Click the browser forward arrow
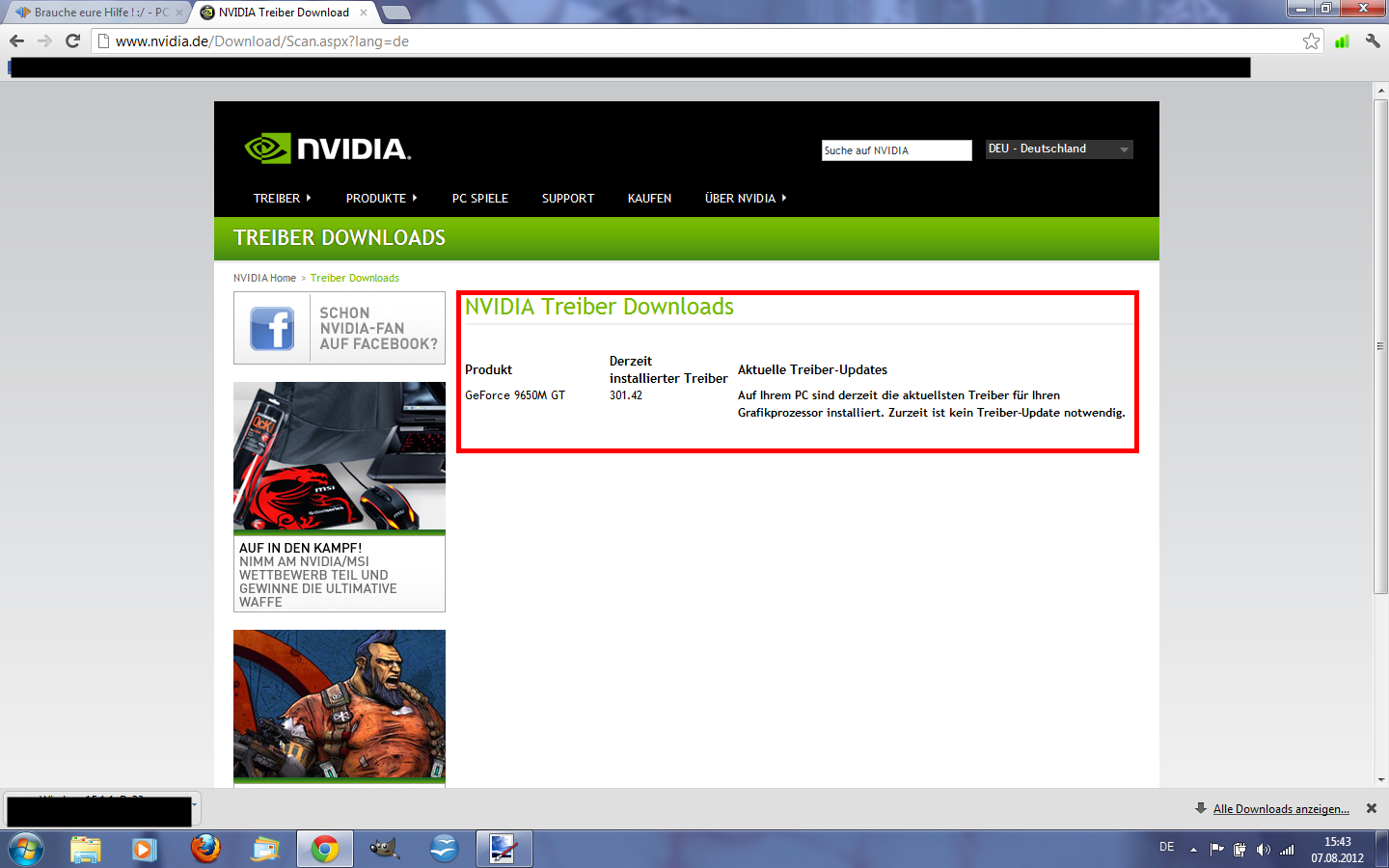Viewport: 1389px width, 868px height. click(44, 41)
